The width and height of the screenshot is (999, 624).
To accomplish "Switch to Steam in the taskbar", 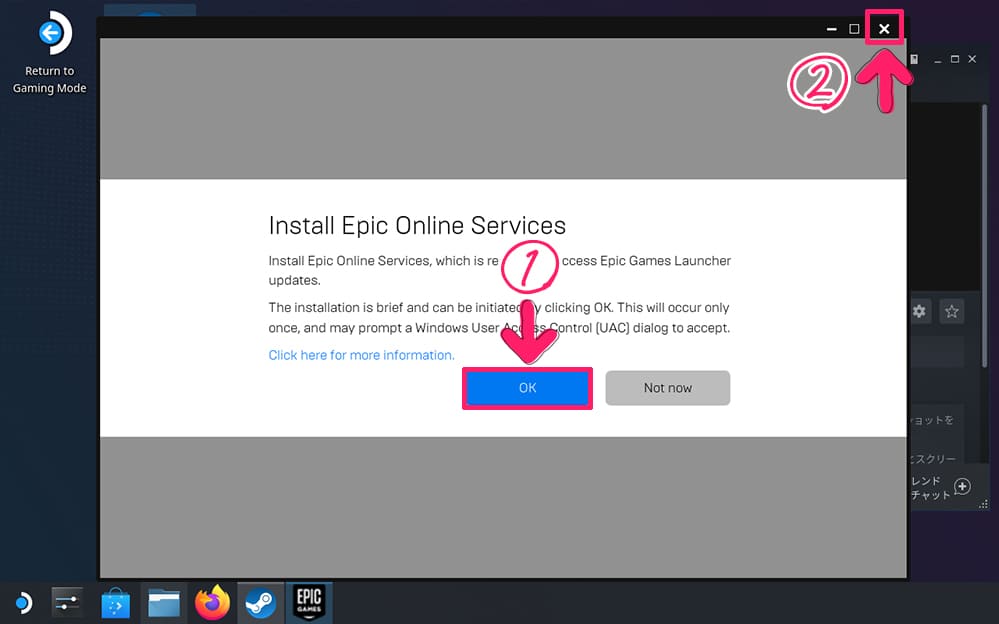I will point(261,603).
